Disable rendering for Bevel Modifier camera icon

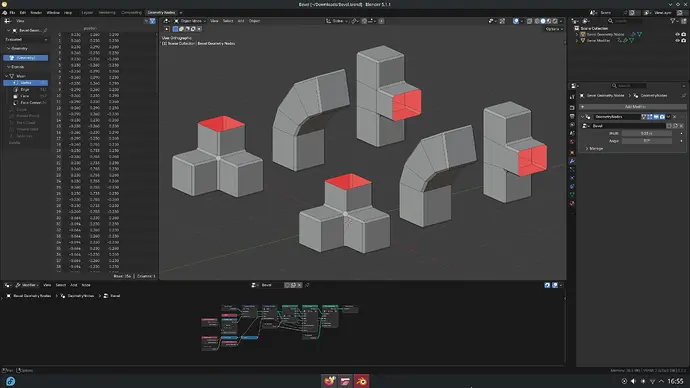684,40
